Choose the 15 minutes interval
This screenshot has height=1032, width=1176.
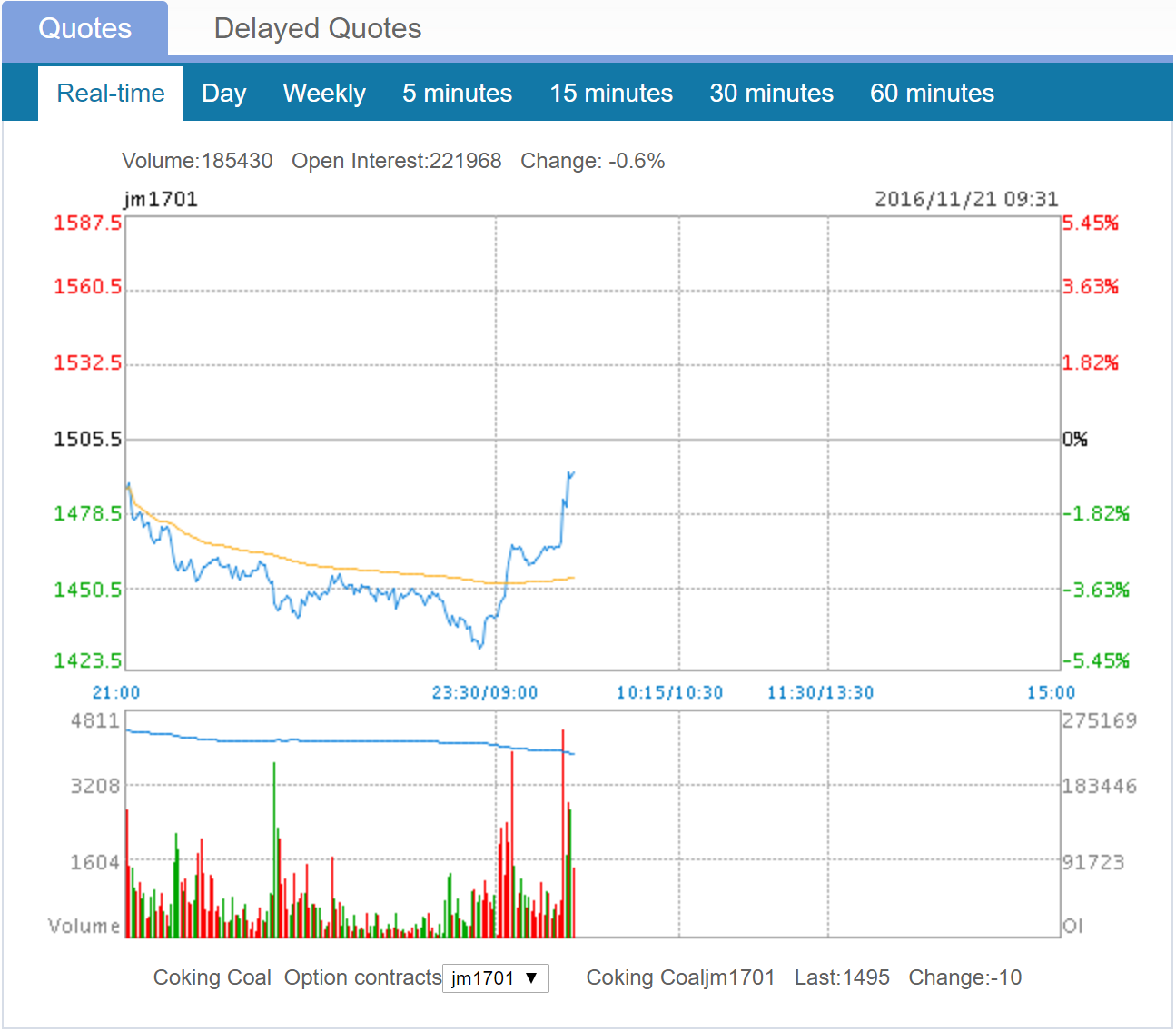coord(610,94)
